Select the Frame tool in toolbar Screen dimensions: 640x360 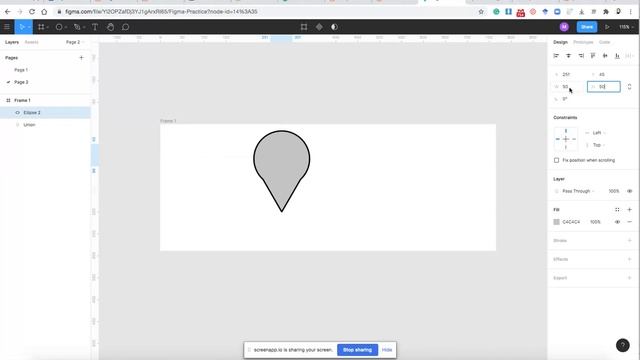coord(41,27)
